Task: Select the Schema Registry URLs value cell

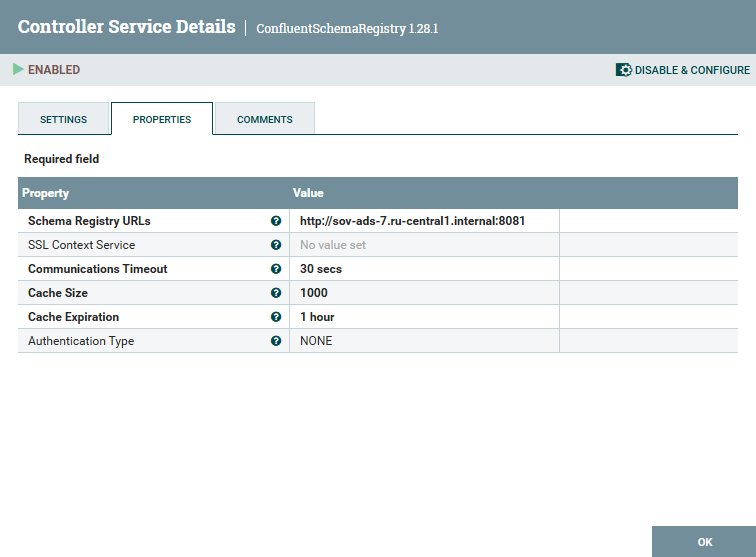Action: point(413,221)
